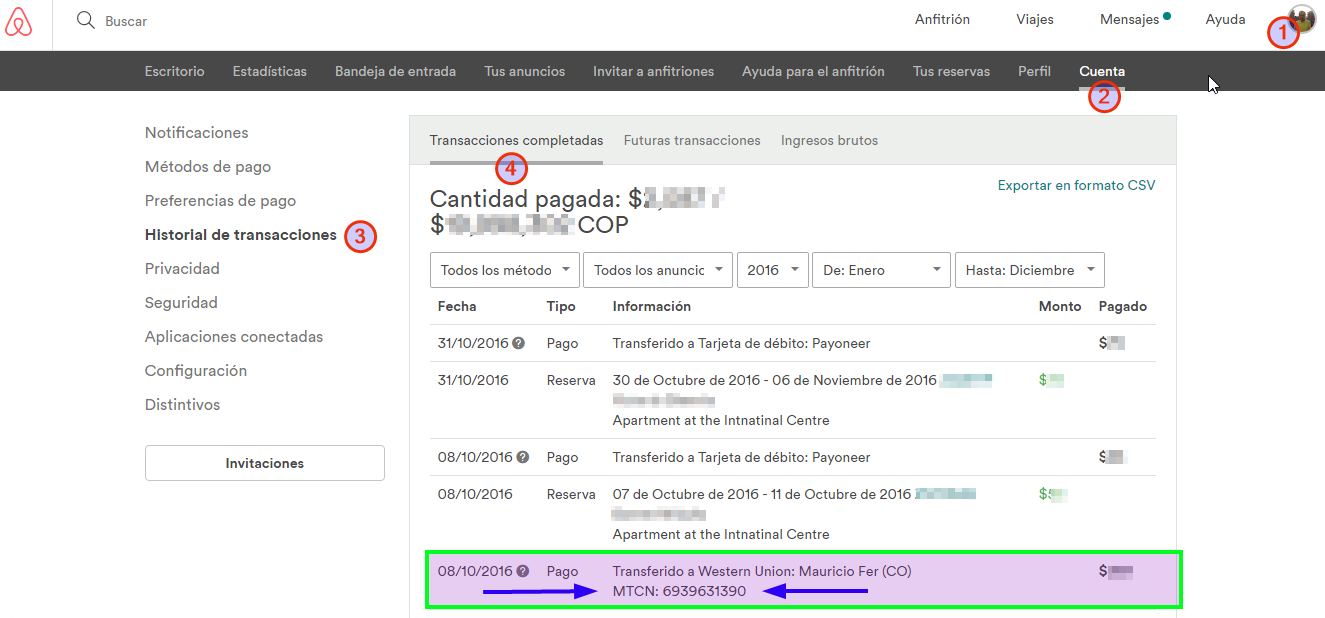
Task: Open the 2016 year dropdown
Action: coord(772,270)
